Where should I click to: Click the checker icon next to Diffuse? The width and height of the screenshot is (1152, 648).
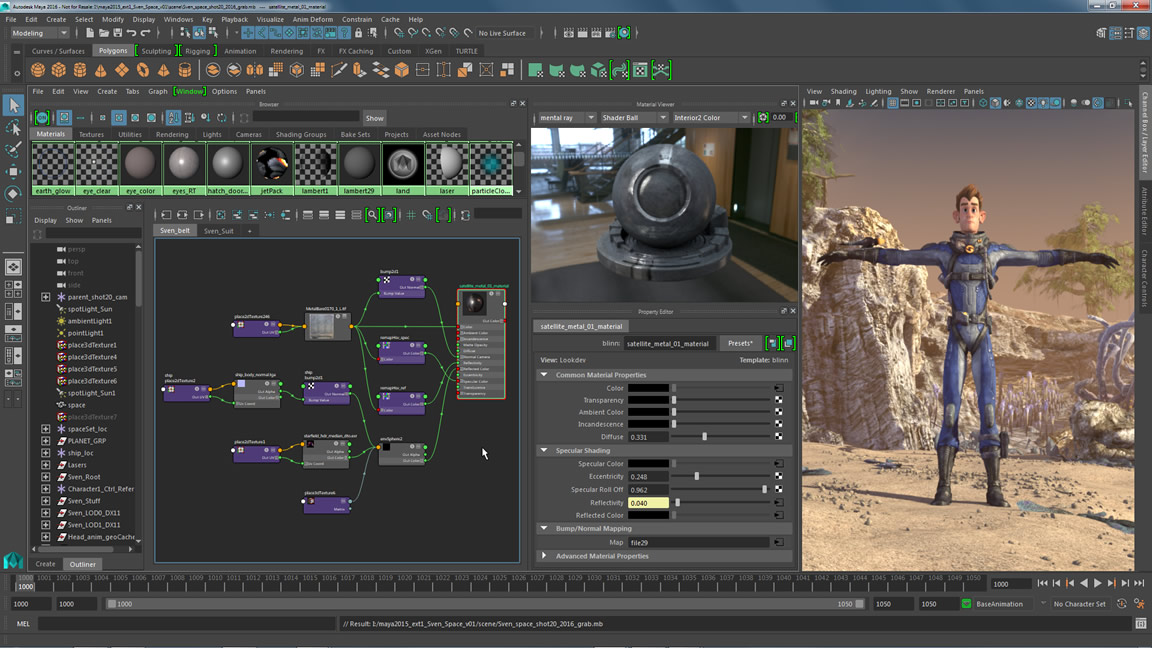click(x=778, y=437)
